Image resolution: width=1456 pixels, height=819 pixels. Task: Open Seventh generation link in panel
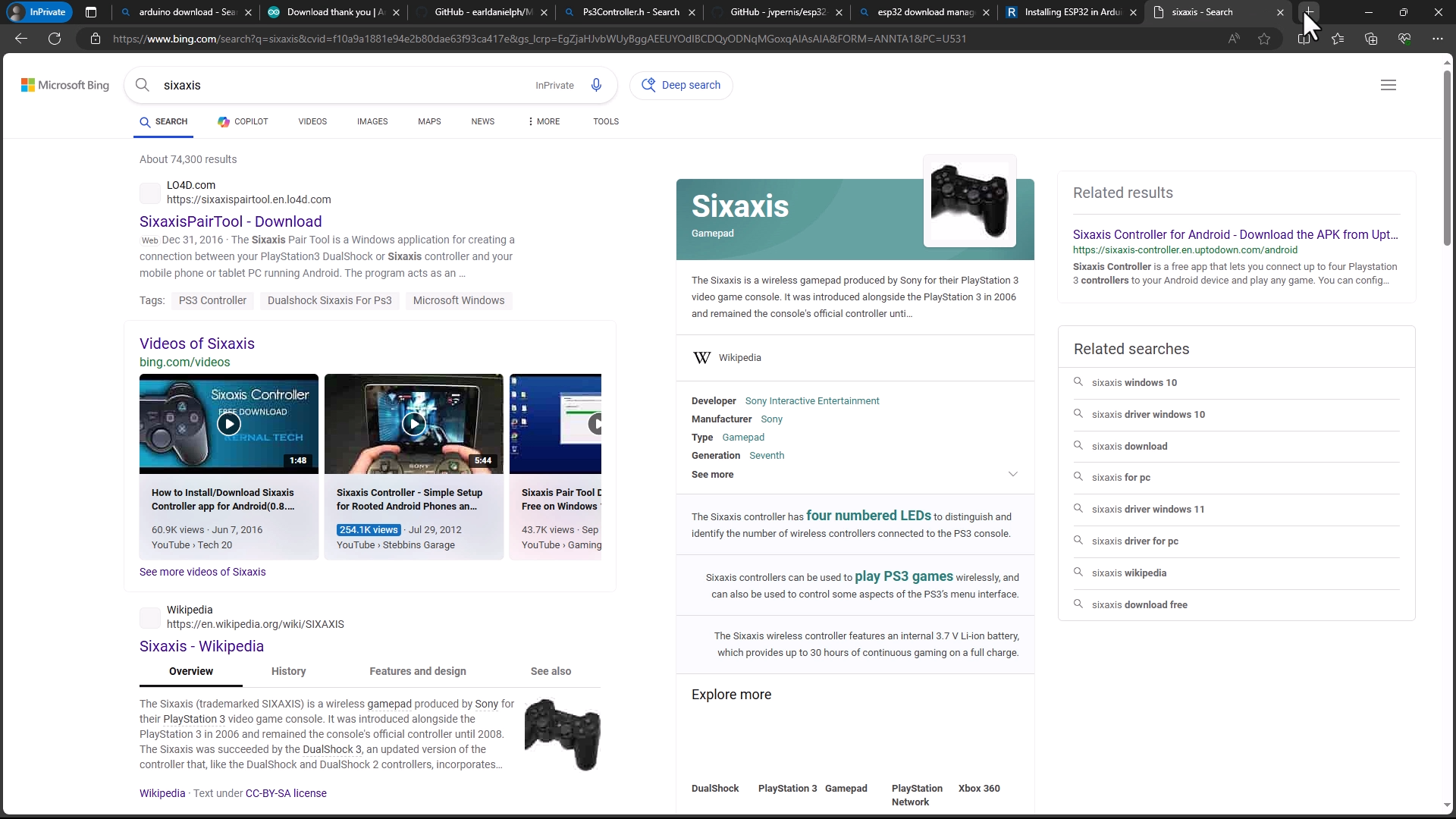coord(767,456)
